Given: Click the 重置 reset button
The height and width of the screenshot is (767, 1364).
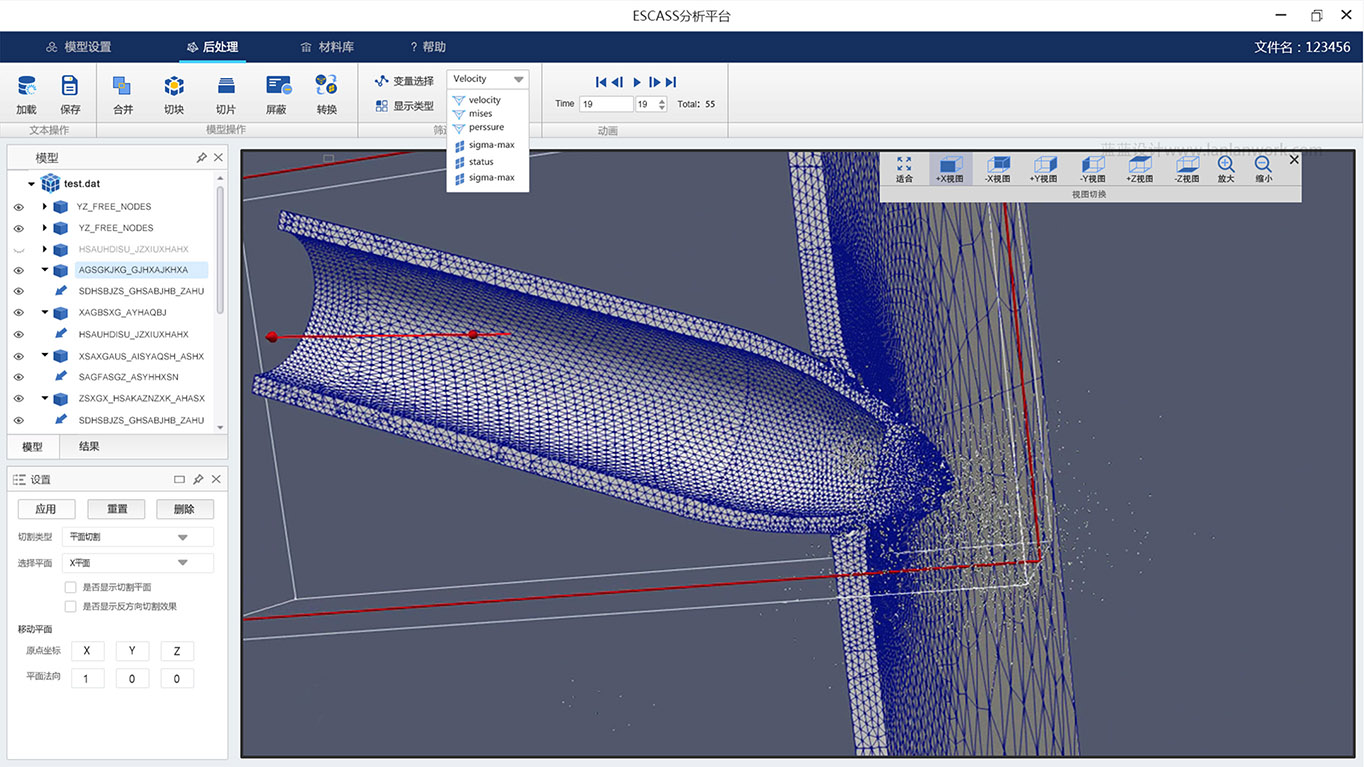Looking at the screenshot, I should coord(116,509).
